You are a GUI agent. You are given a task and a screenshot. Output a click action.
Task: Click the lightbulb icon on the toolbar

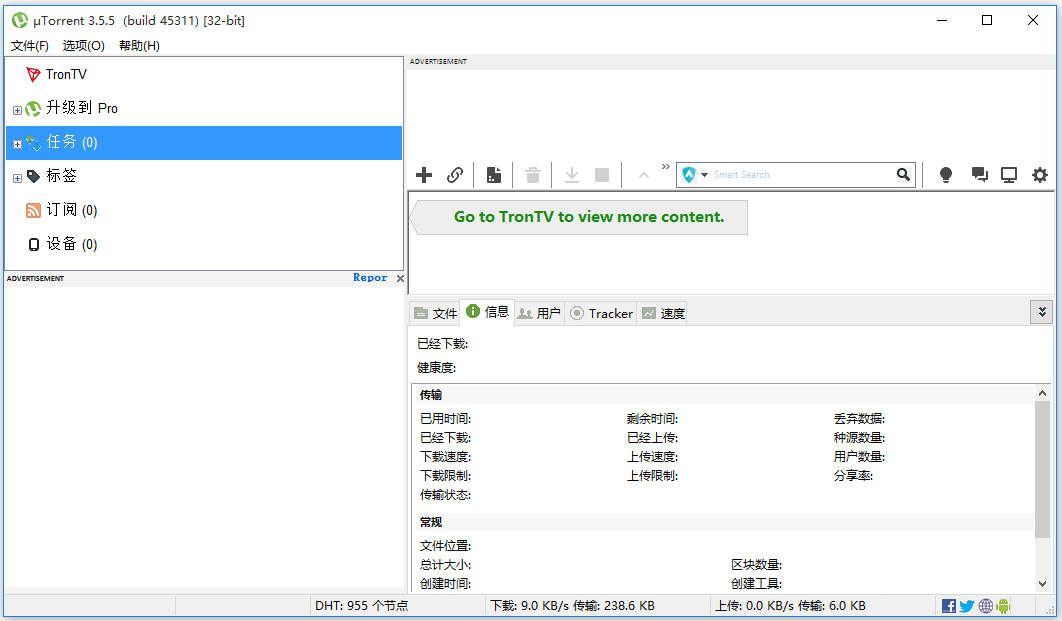pos(945,174)
